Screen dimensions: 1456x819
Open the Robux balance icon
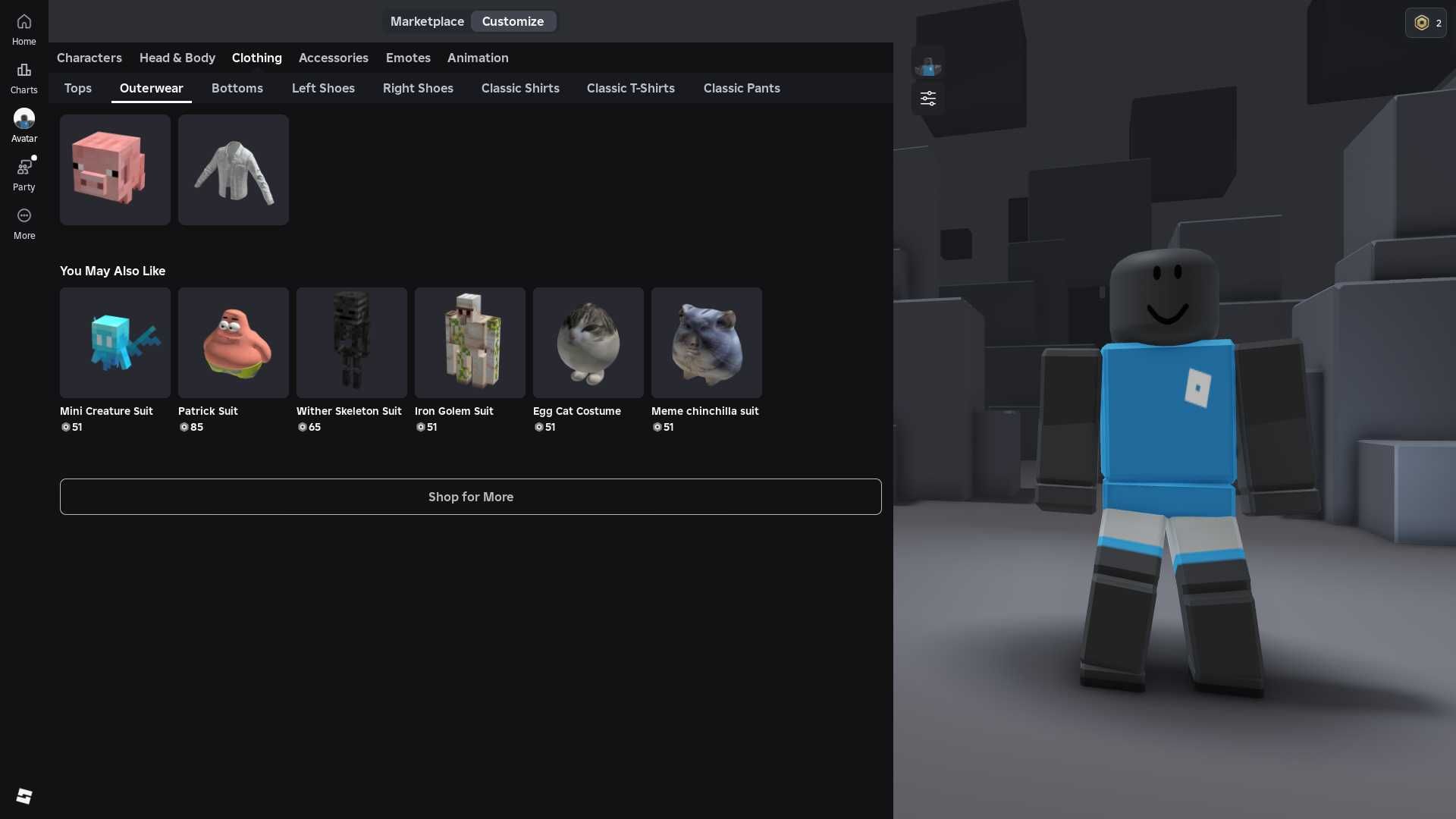pos(1426,23)
